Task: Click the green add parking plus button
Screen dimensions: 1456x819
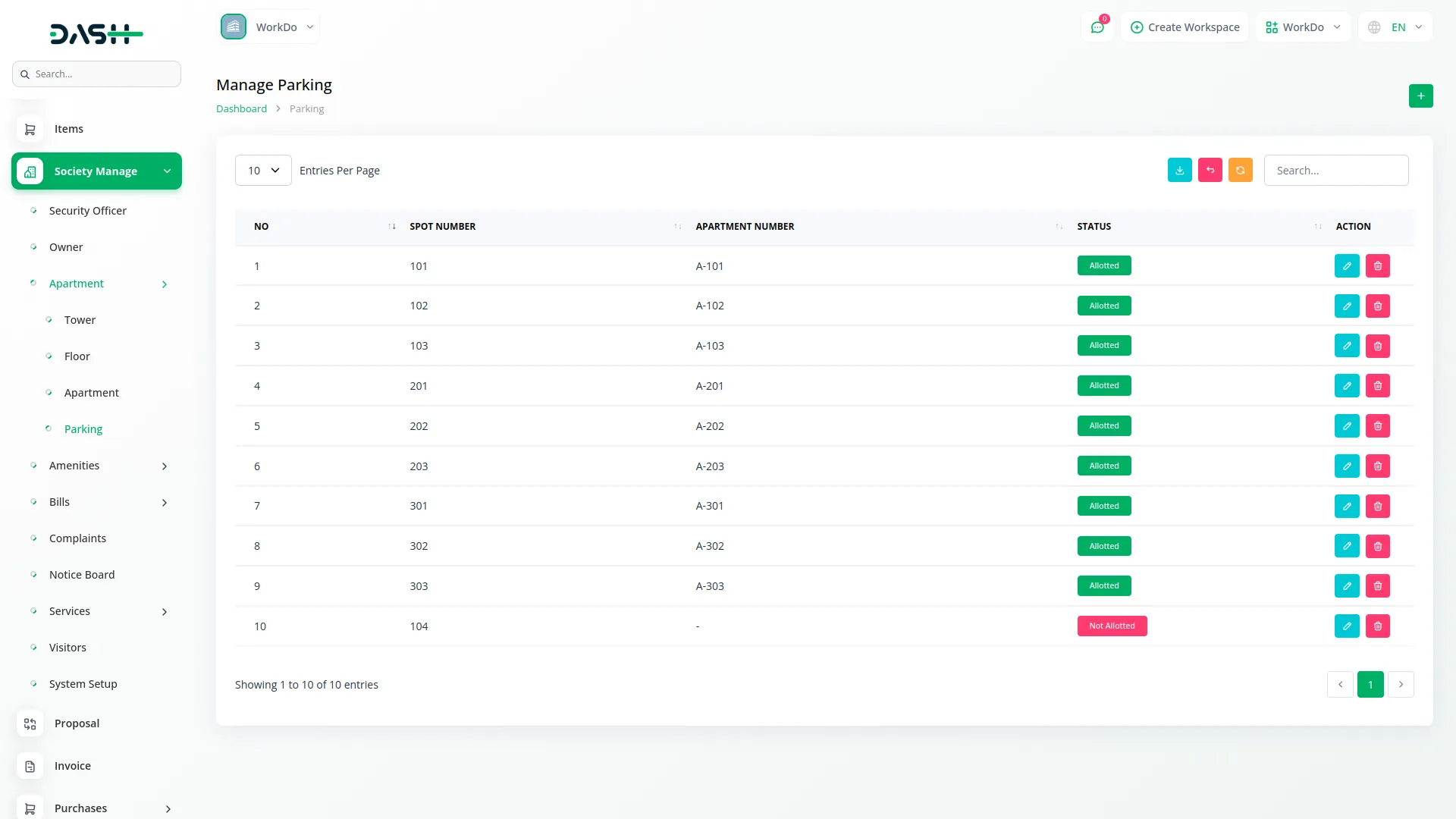Action: [1420, 96]
